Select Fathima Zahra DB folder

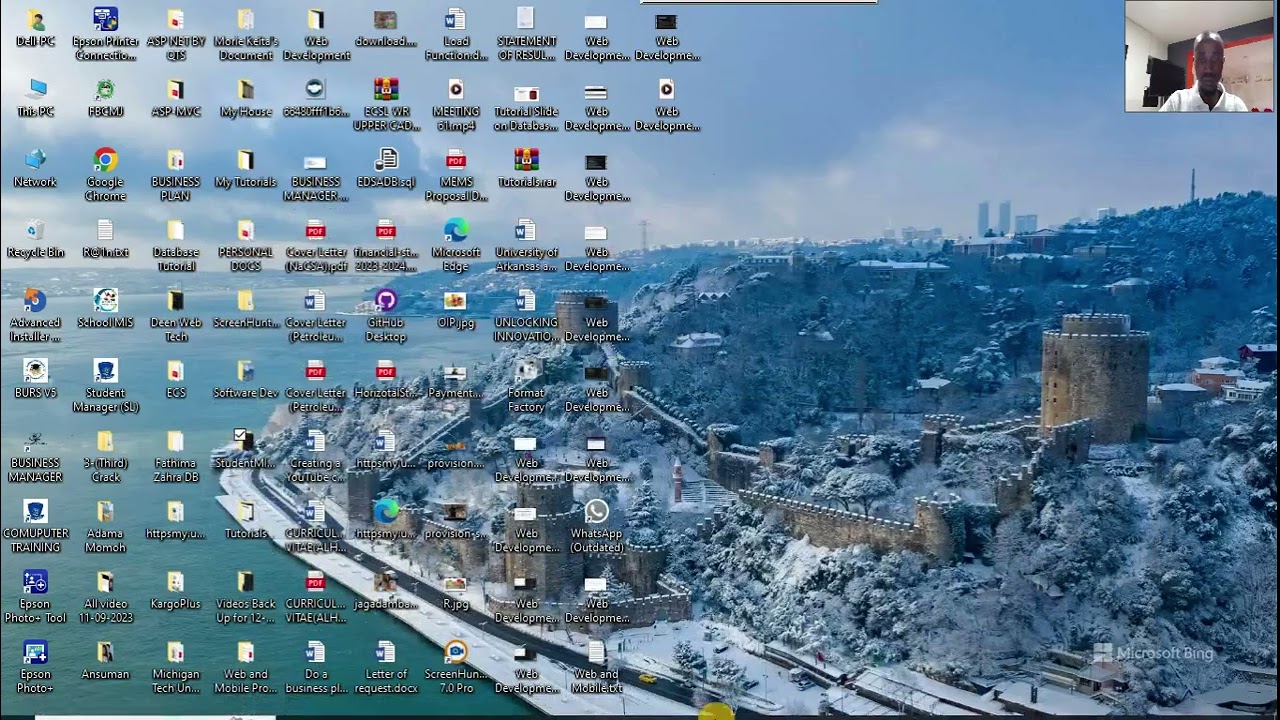pos(175,456)
